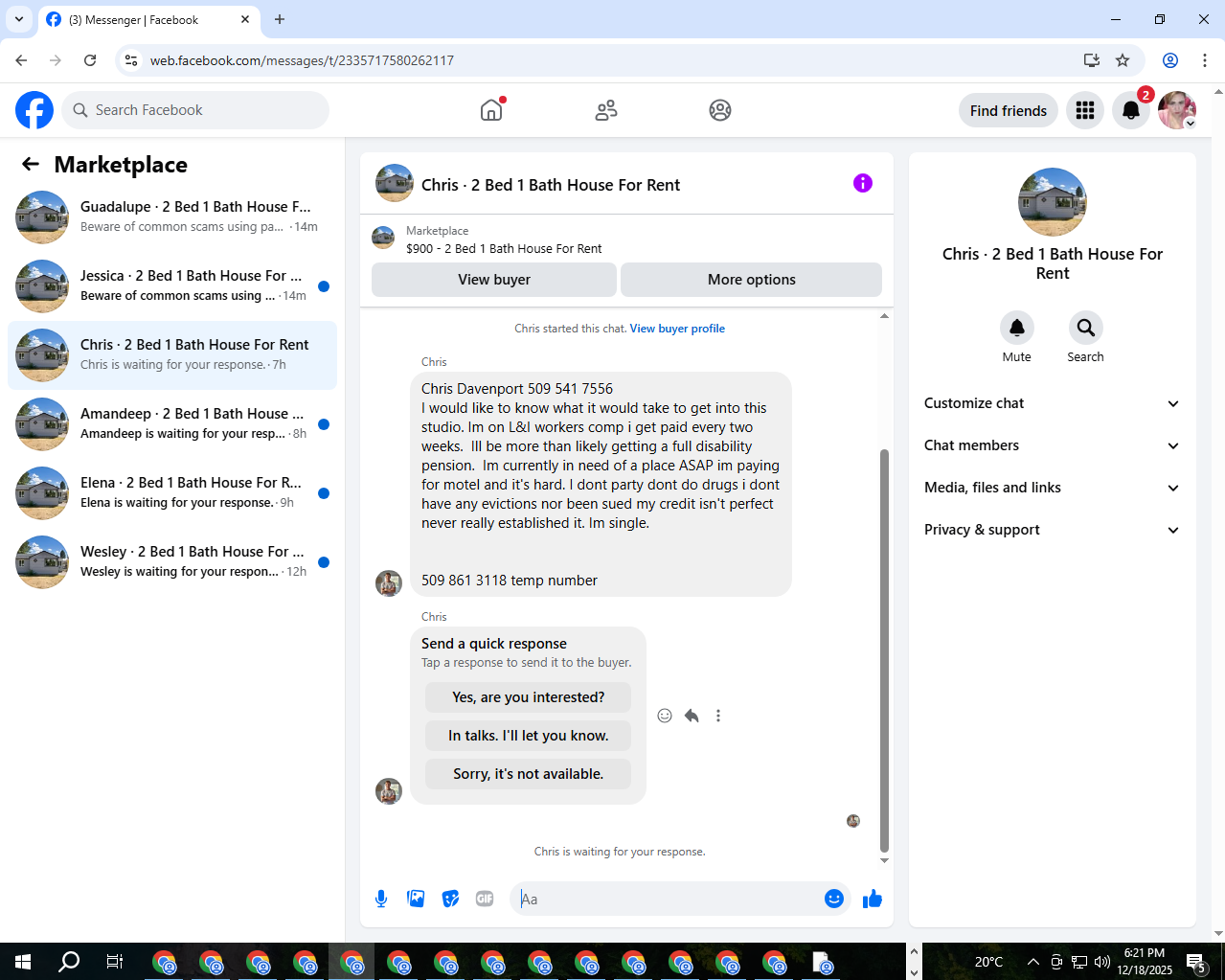The width and height of the screenshot is (1225, 980).
Task: Go back using the browser back arrow
Action: [x=21, y=60]
